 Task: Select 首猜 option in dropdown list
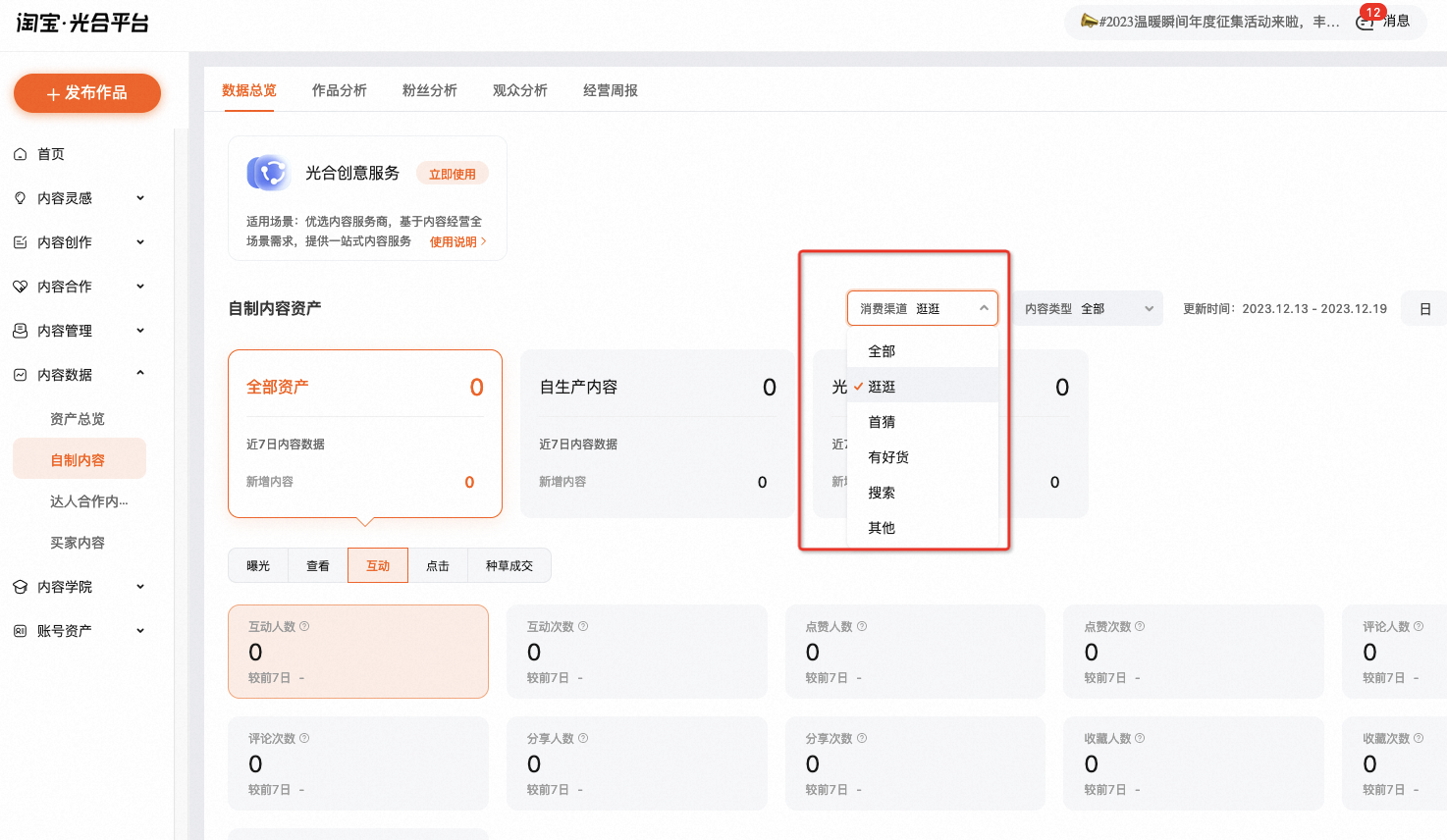[923, 422]
